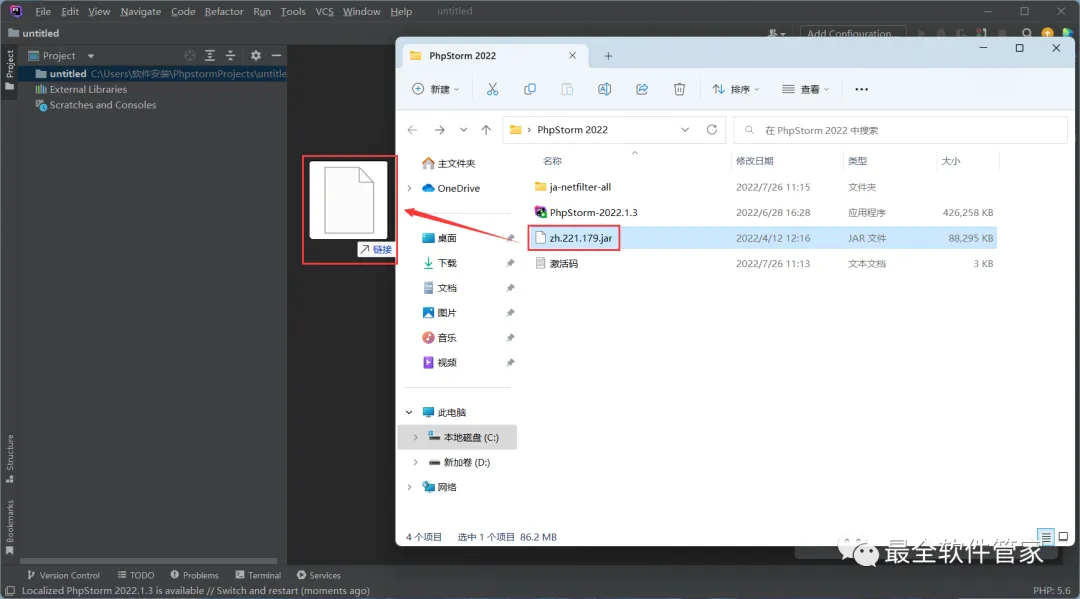Select the zh.221.179.jar file
This screenshot has height=599, width=1080.
(x=763, y=238)
